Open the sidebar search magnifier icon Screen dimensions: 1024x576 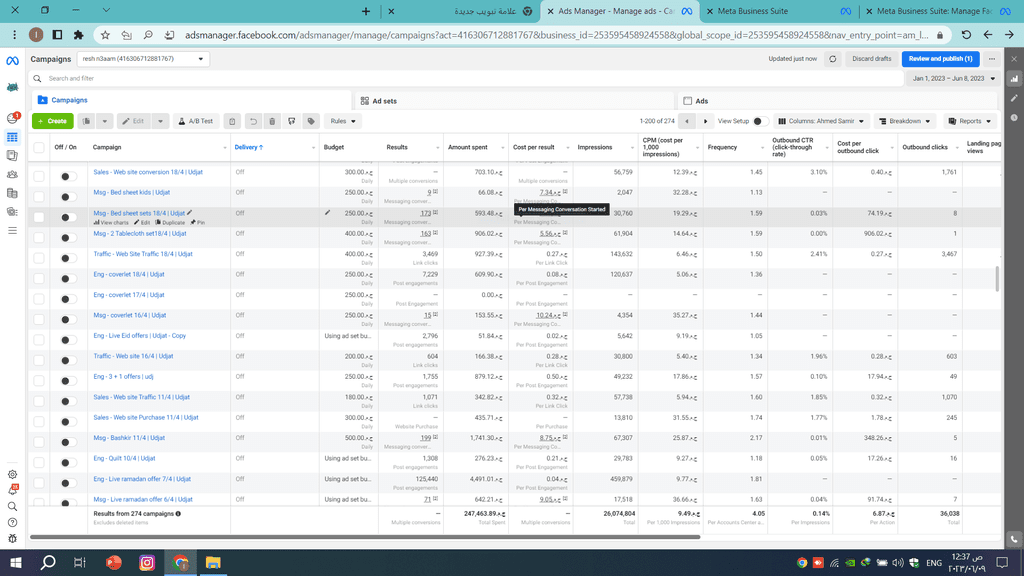tap(12, 506)
